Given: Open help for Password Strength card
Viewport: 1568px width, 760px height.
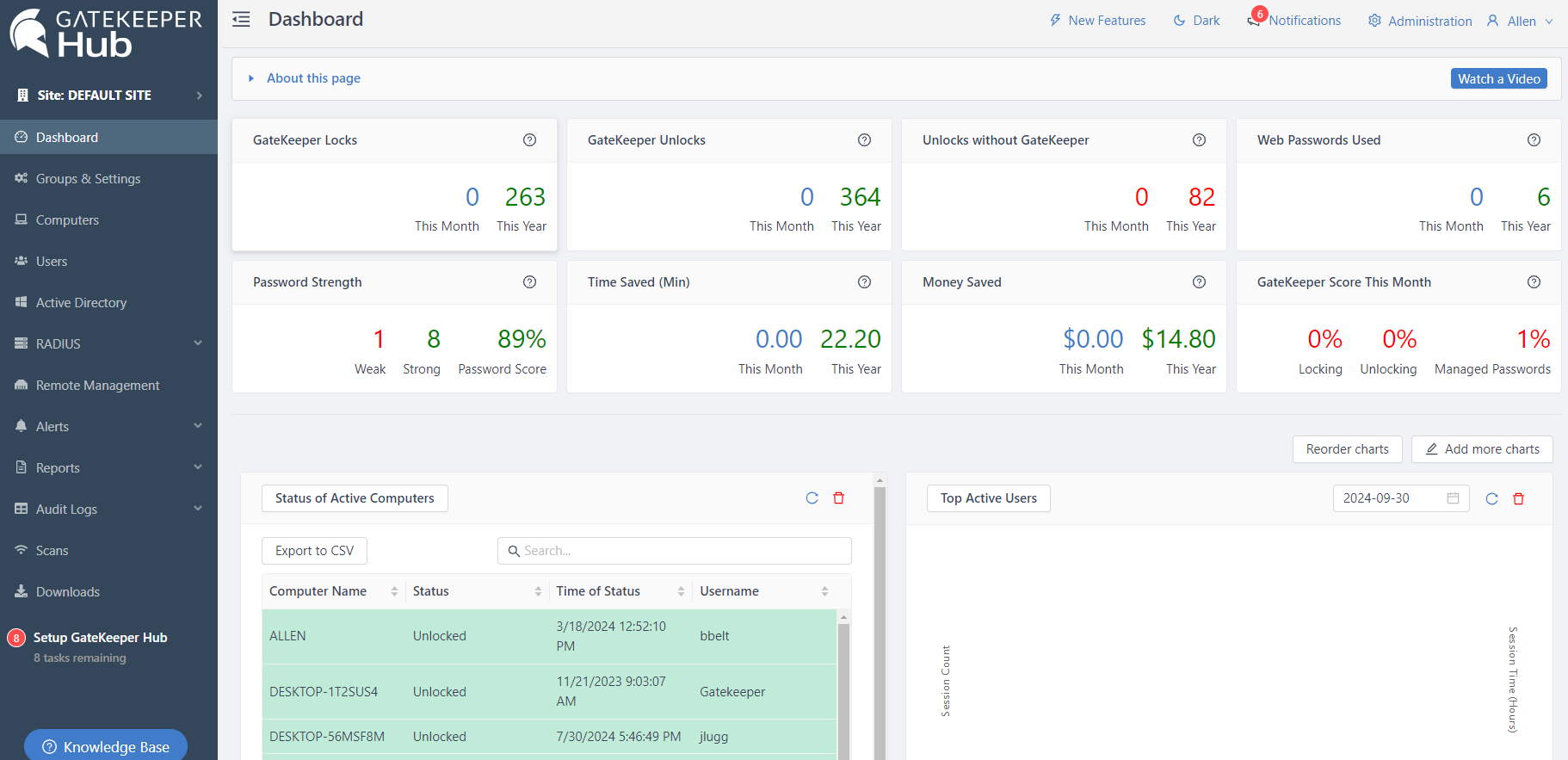Looking at the screenshot, I should pos(530,282).
